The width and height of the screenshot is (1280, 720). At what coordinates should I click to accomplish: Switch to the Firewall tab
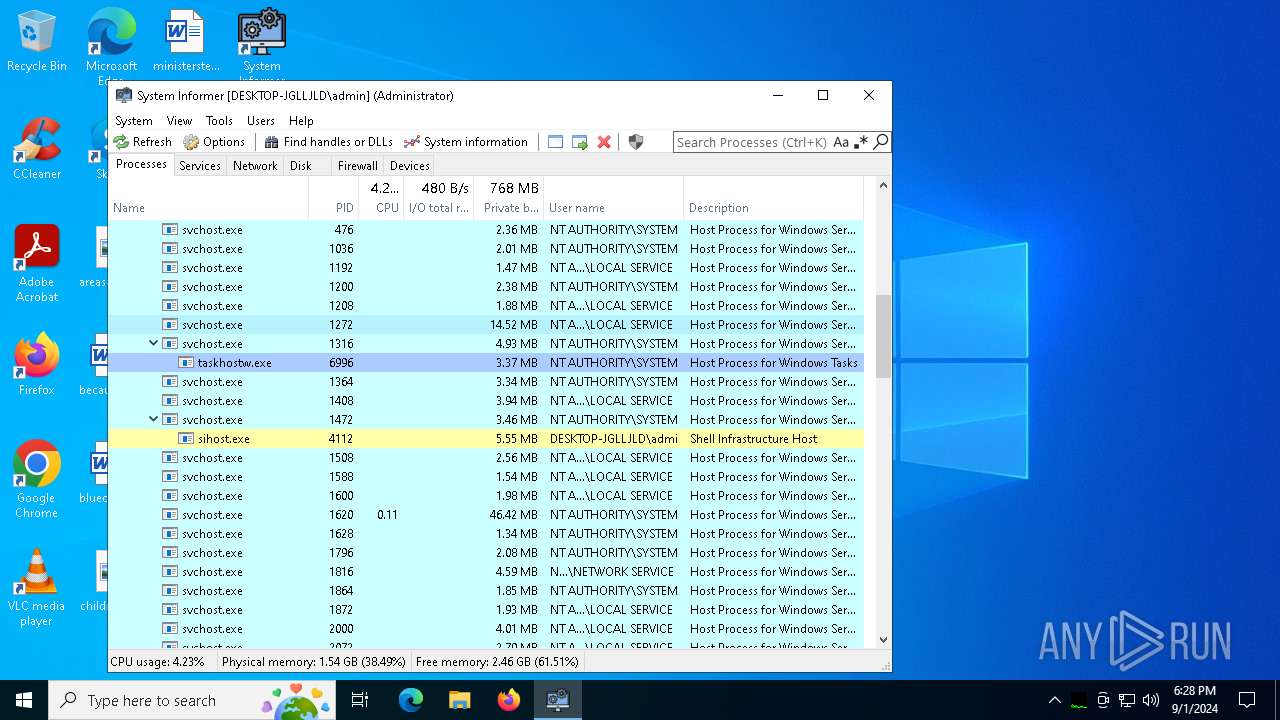357,166
